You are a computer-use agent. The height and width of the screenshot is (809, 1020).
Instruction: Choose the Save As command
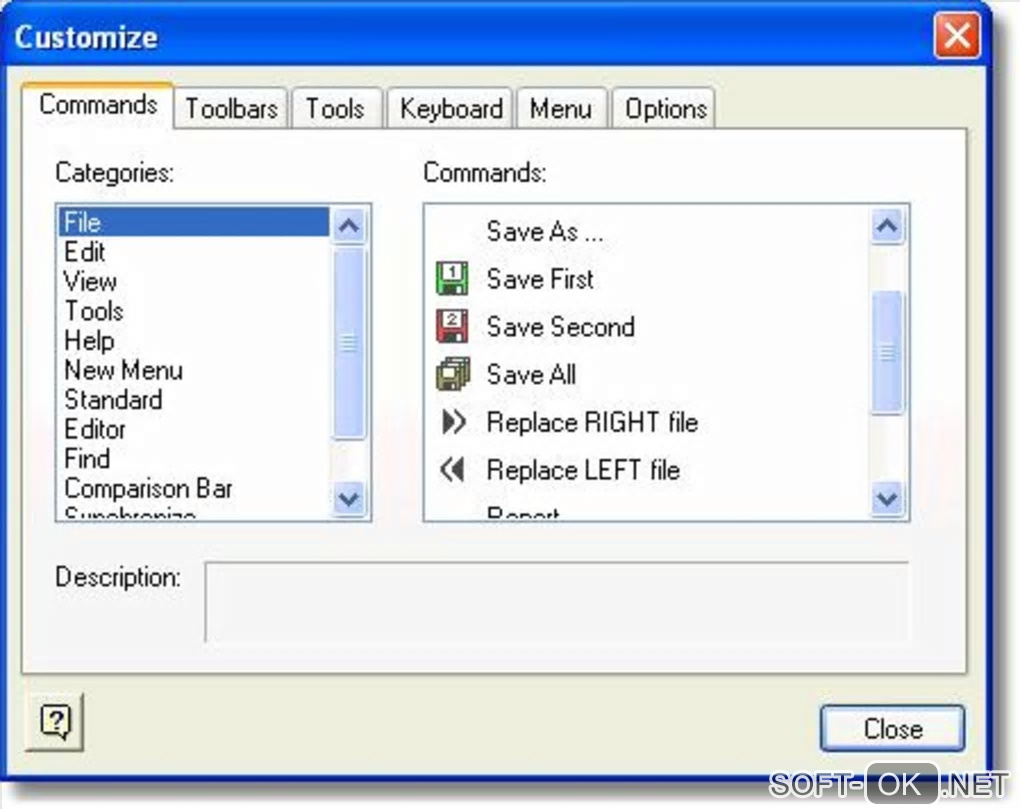click(x=545, y=232)
